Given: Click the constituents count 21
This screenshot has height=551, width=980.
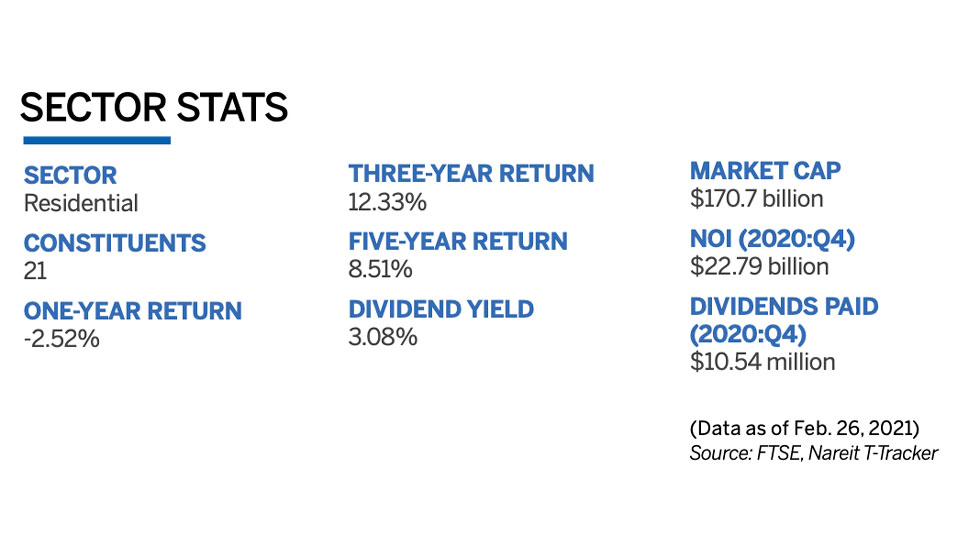Looking at the screenshot, I should [x=35, y=270].
